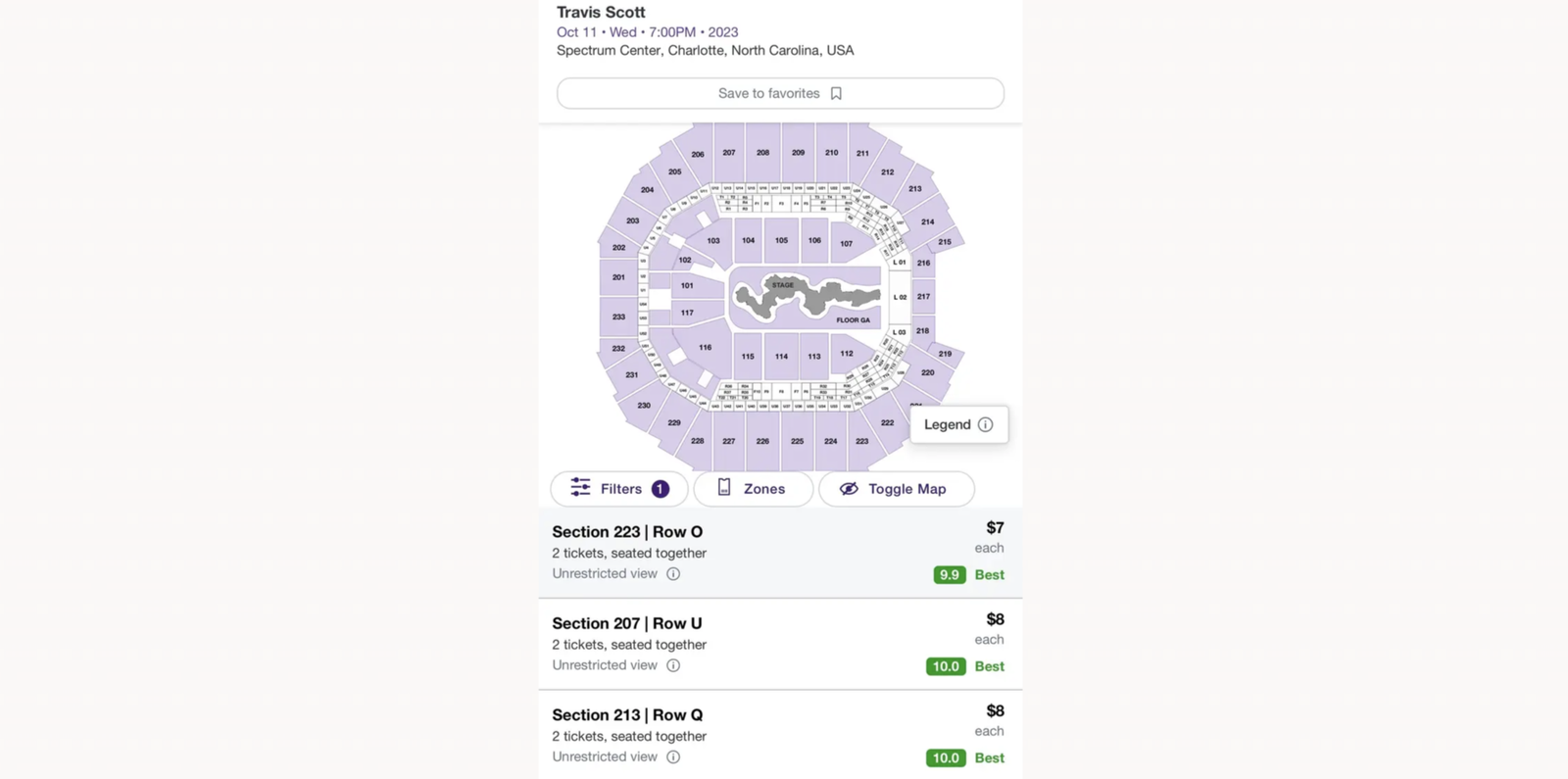Select section 103 on the seating map
The image size is (1568, 779).
[713, 240]
